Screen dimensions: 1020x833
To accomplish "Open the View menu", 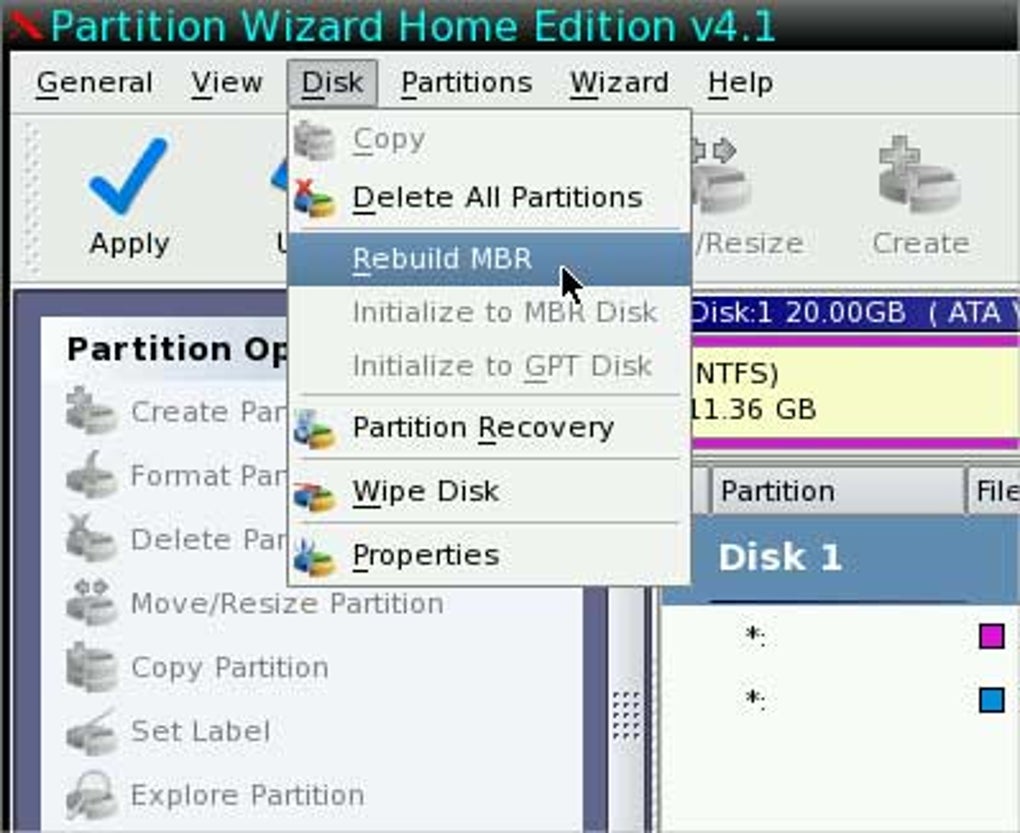I will click(x=227, y=83).
